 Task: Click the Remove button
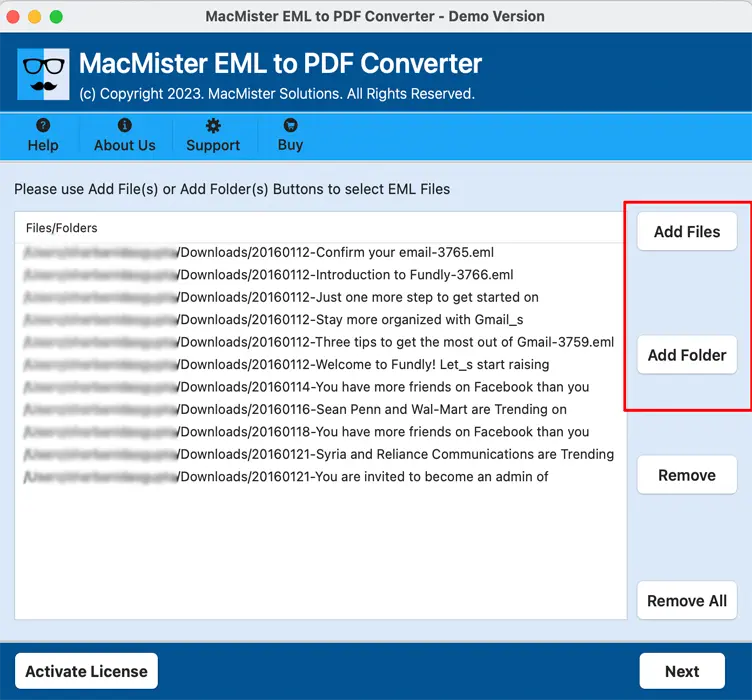tap(686, 476)
